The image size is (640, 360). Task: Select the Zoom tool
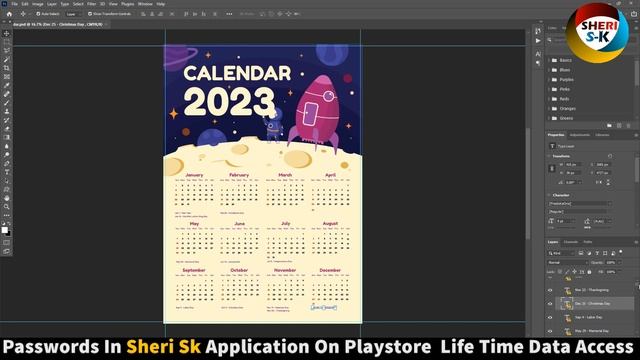click(7, 207)
